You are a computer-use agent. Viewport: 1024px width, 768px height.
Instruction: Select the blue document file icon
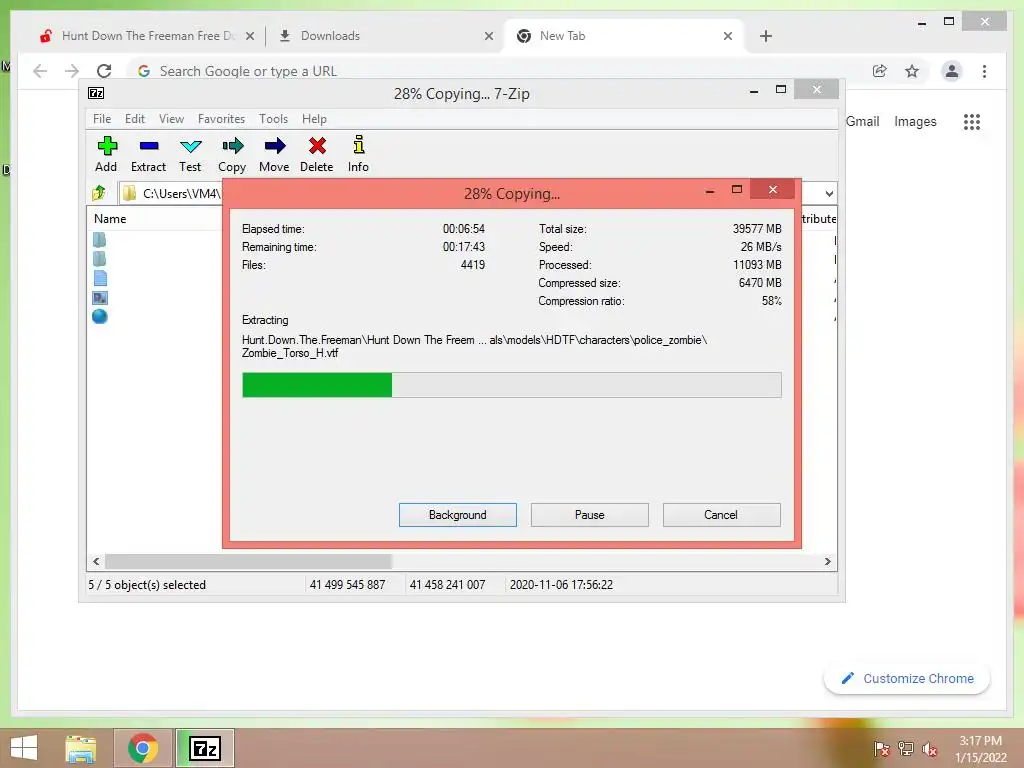coord(100,278)
